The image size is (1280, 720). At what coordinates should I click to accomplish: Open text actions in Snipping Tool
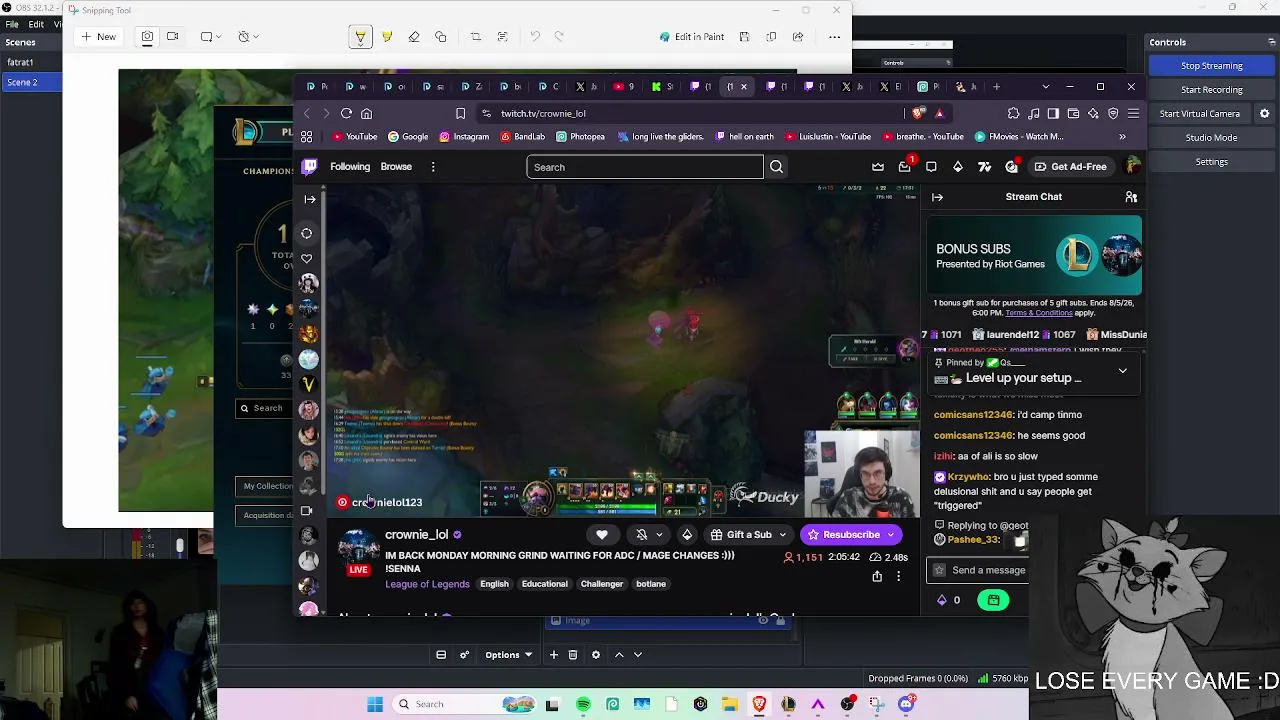coord(503,37)
